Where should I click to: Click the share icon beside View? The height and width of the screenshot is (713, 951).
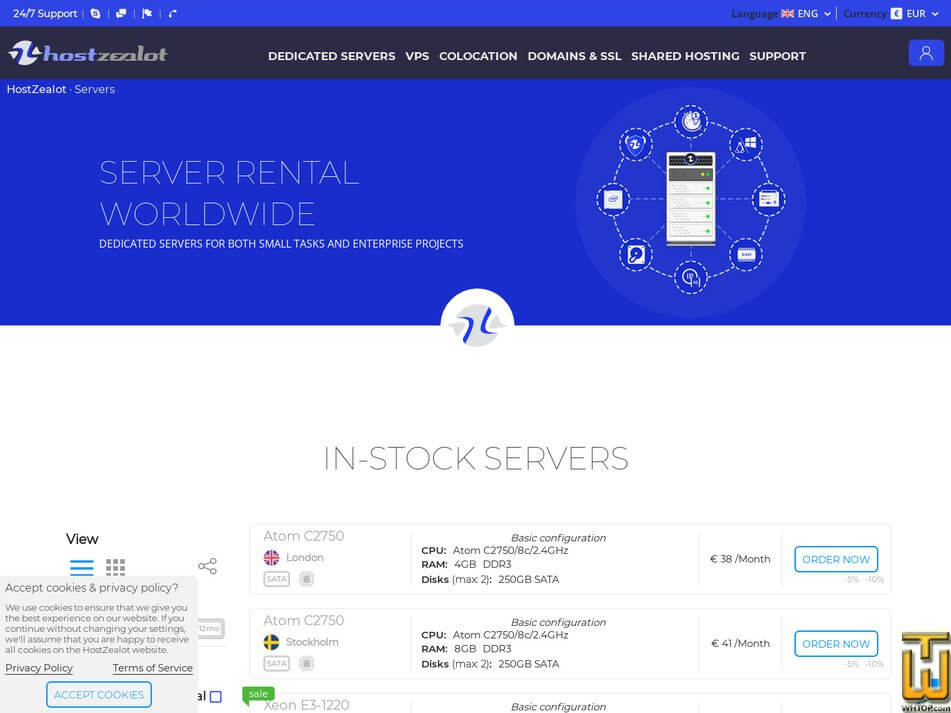pos(207,566)
